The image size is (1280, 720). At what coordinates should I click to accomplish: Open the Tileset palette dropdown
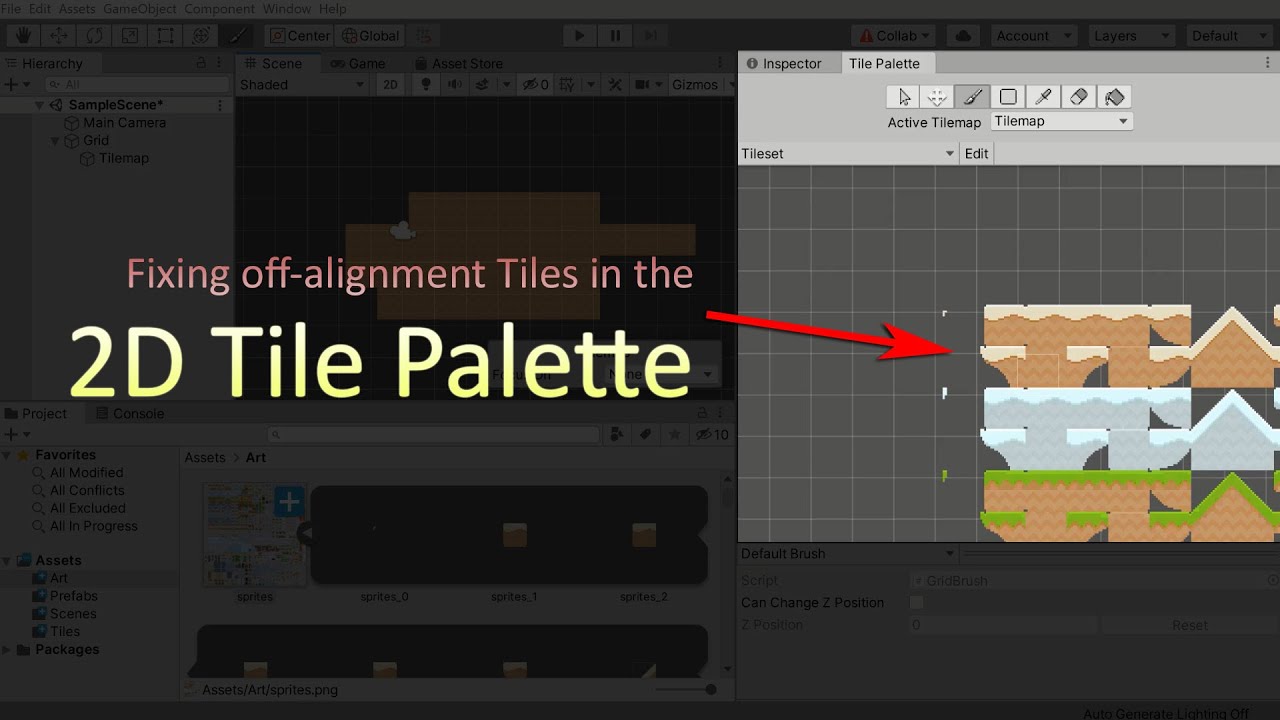click(x=848, y=154)
